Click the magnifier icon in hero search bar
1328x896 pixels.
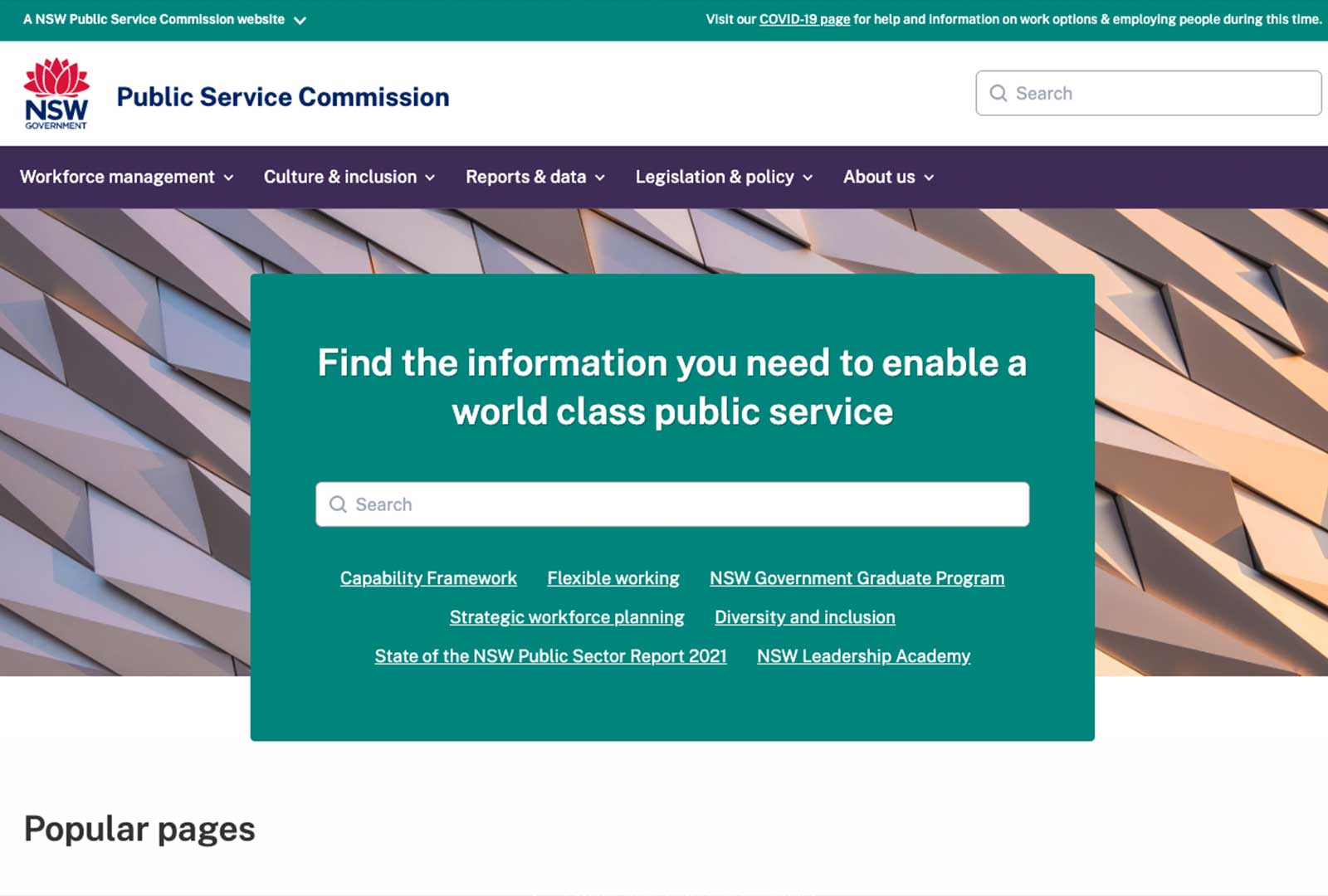(338, 504)
